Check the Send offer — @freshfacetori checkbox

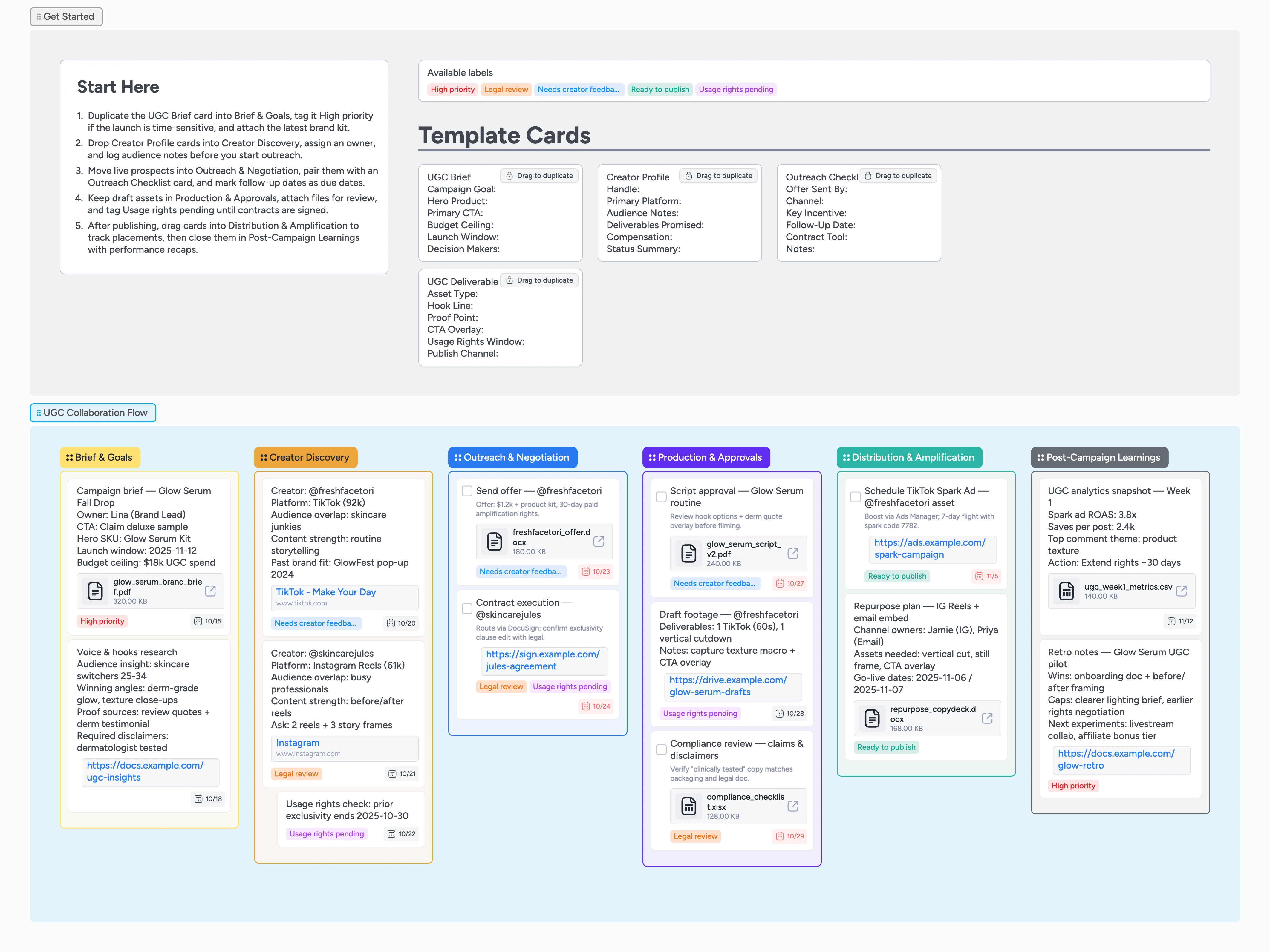pos(467,490)
